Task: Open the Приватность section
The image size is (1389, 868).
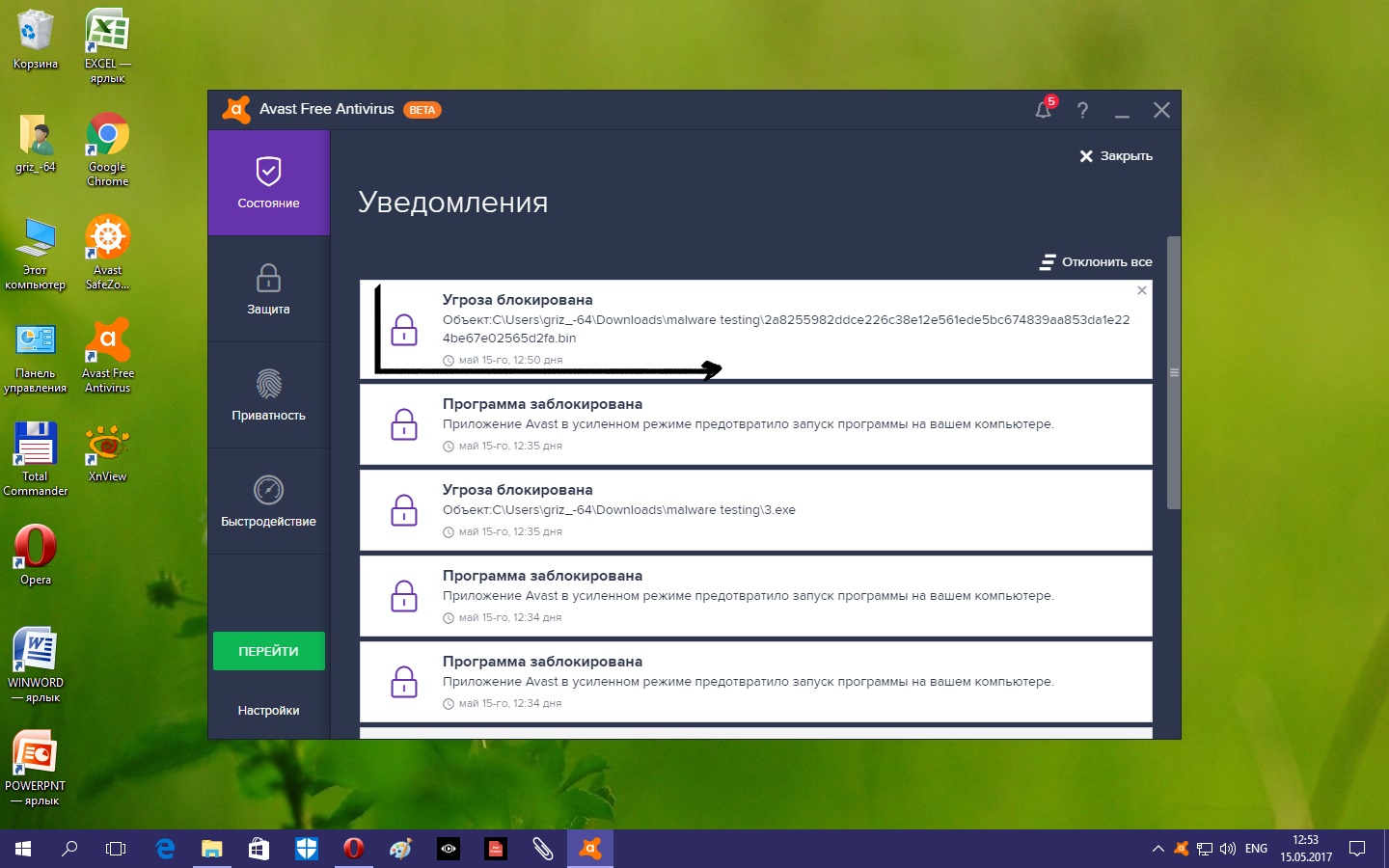Action: [x=268, y=395]
